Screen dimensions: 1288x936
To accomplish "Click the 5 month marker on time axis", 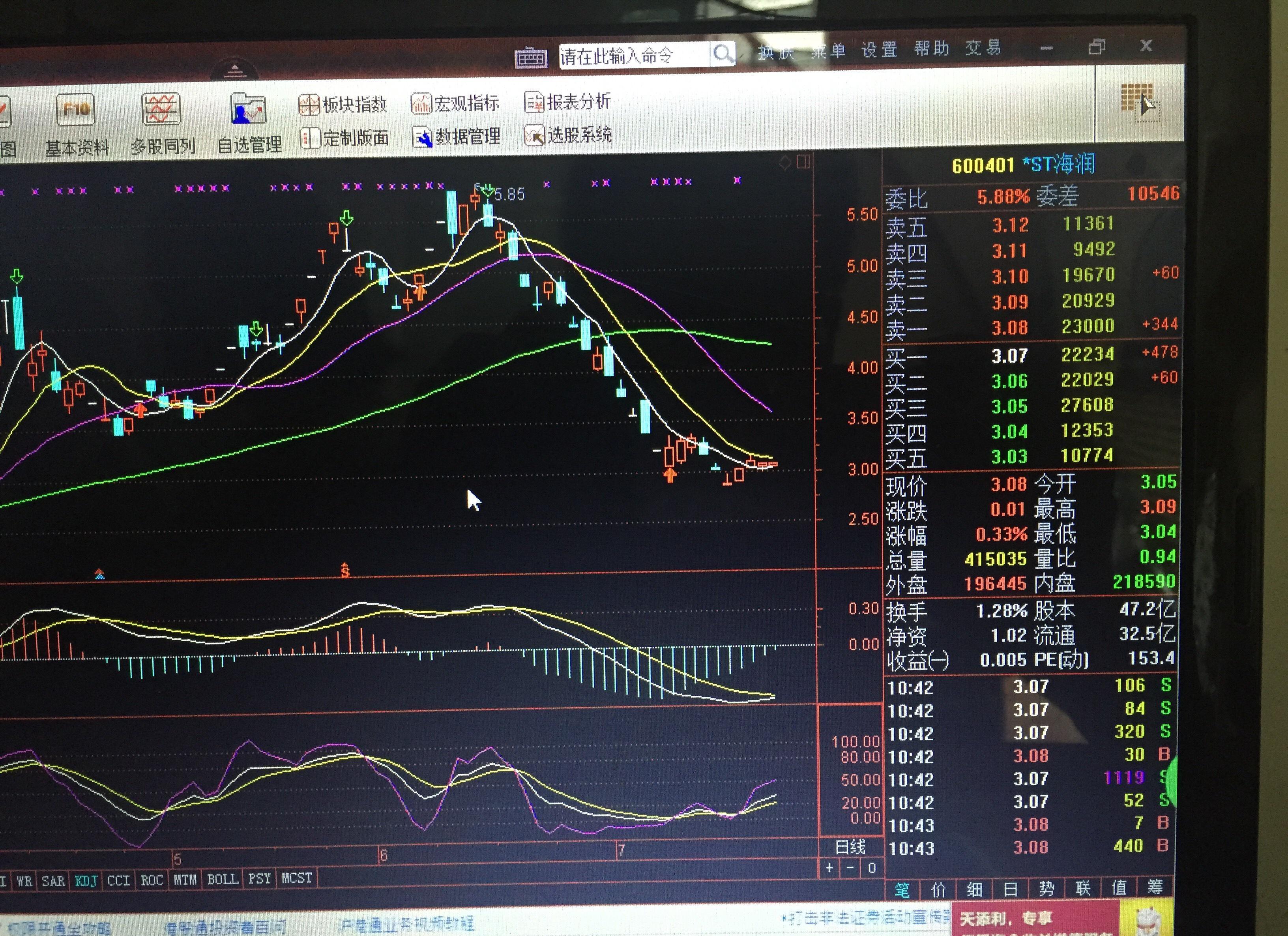I will (x=177, y=858).
